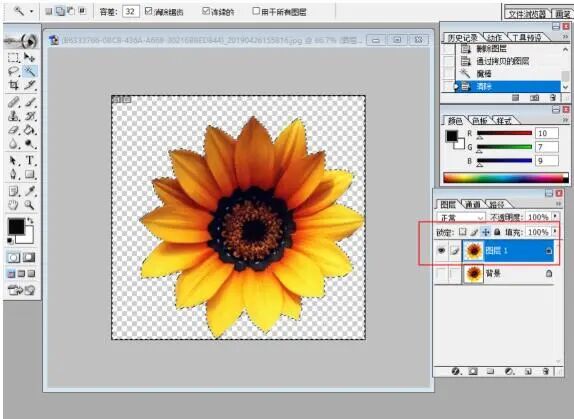Select the Move tool
Image resolution: width=574 pixels, height=419 pixels.
(29, 57)
